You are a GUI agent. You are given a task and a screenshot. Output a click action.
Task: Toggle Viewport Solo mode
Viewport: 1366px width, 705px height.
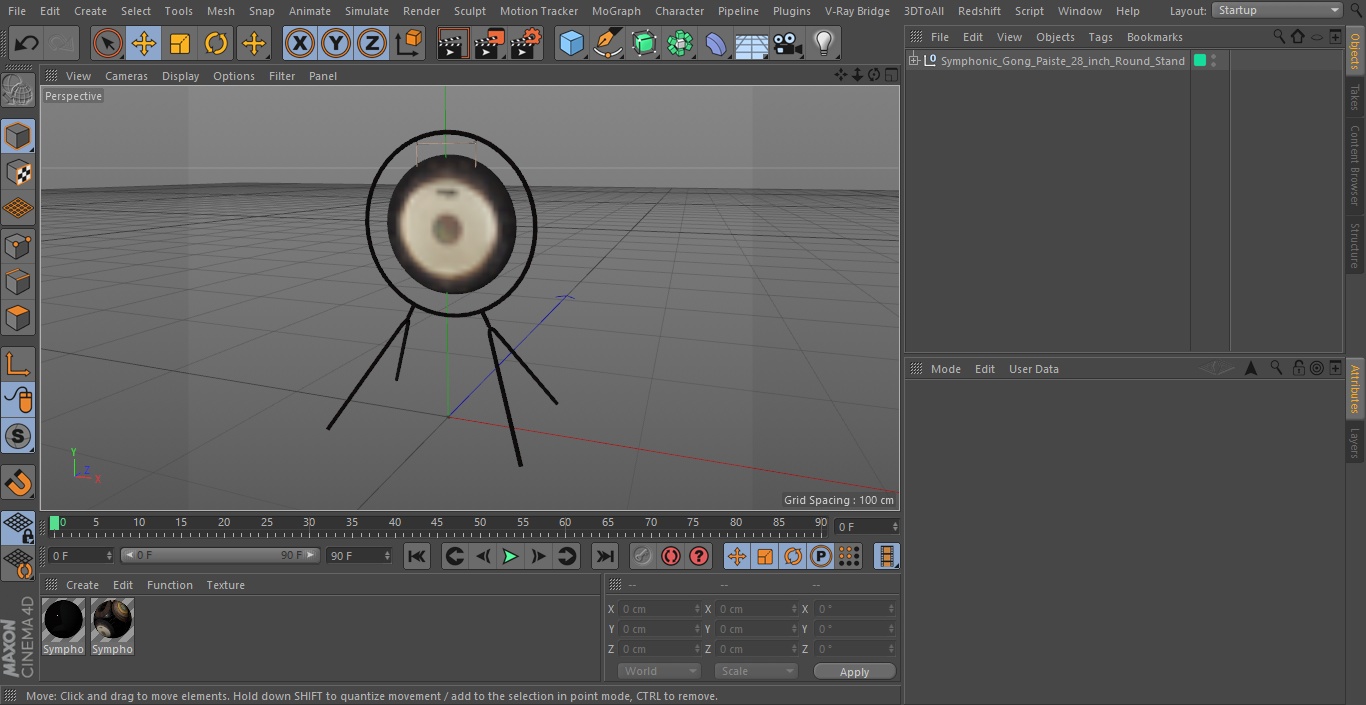click(18, 436)
